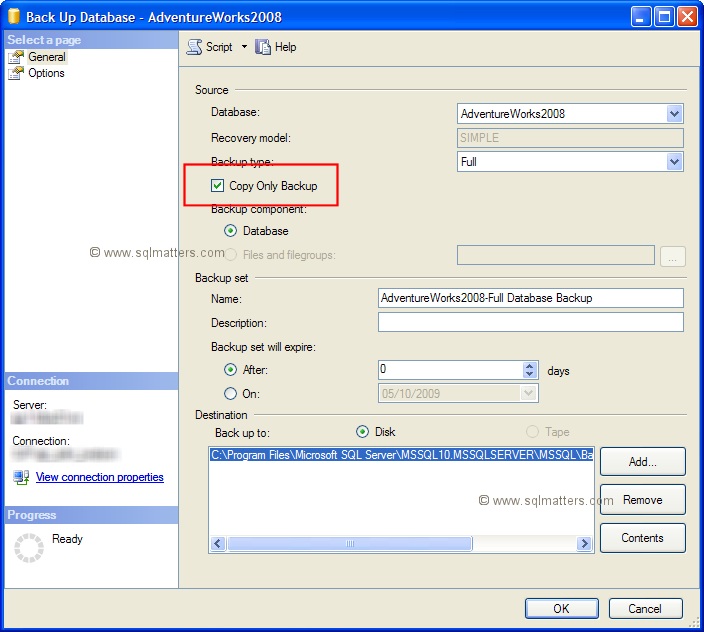This screenshot has height=632, width=704.
Task: Open View connection properties link
Action: pyautogui.click(x=100, y=477)
